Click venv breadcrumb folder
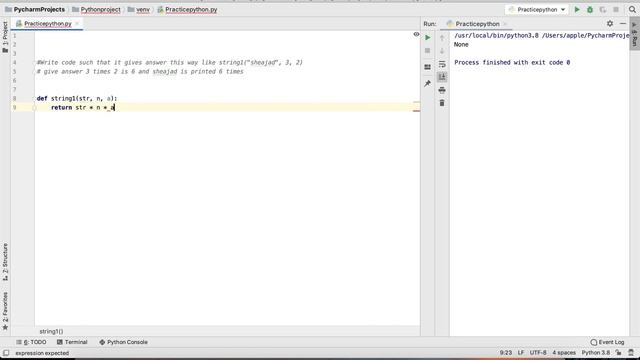 point(139,9)
